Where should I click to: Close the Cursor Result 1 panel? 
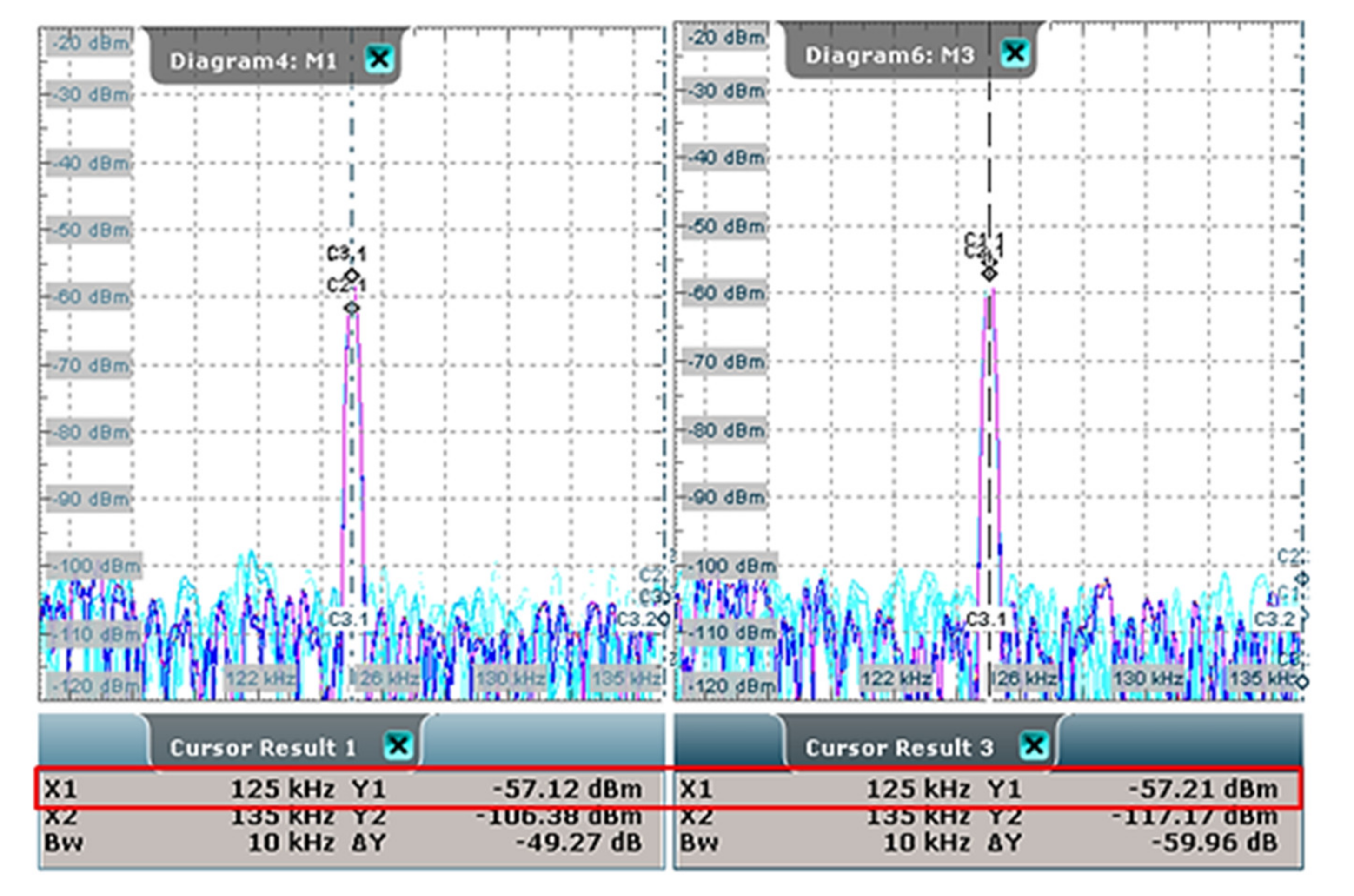coord(398,745)
